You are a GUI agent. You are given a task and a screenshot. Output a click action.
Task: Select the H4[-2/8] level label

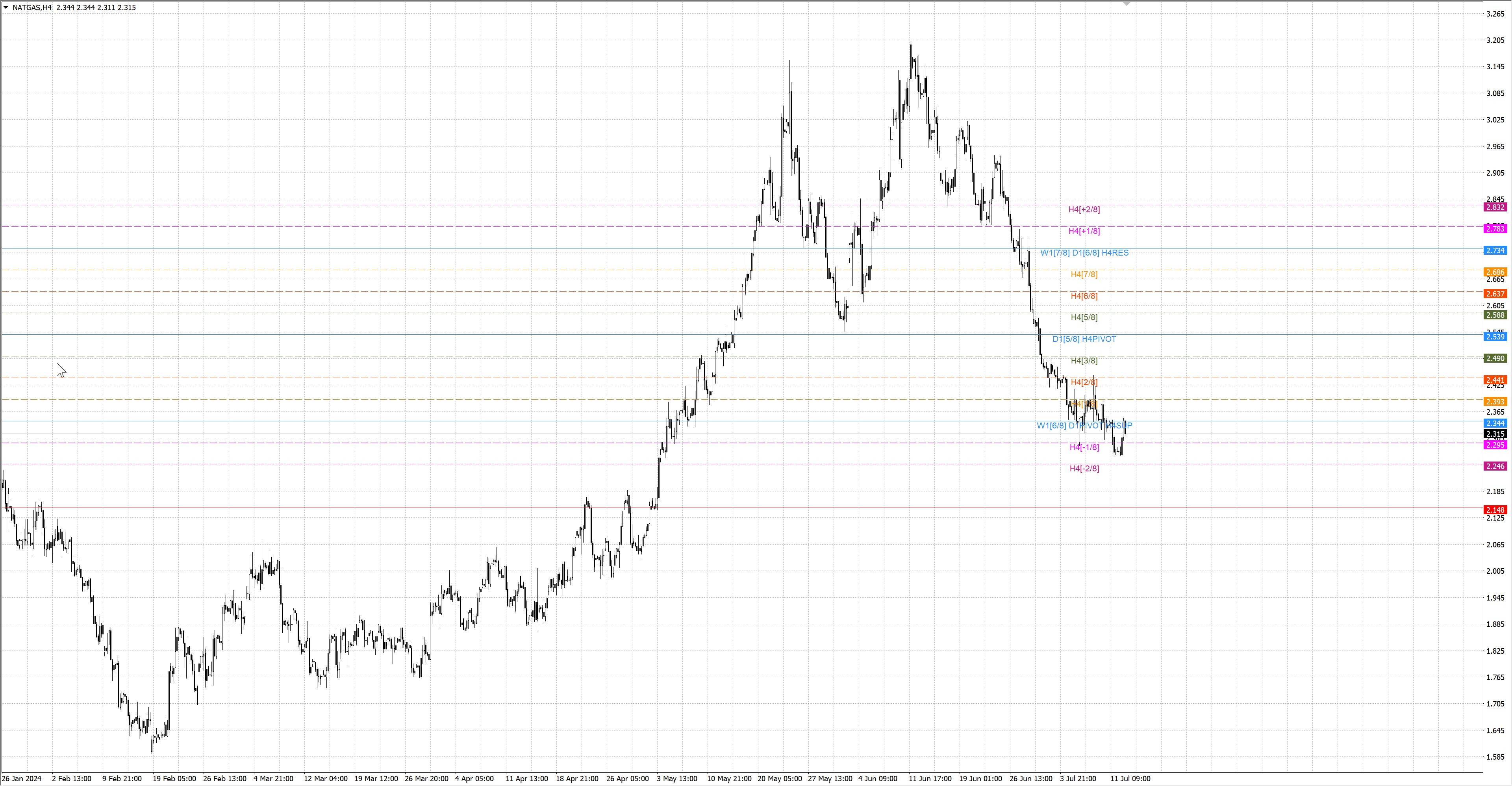coord(1084,469)
